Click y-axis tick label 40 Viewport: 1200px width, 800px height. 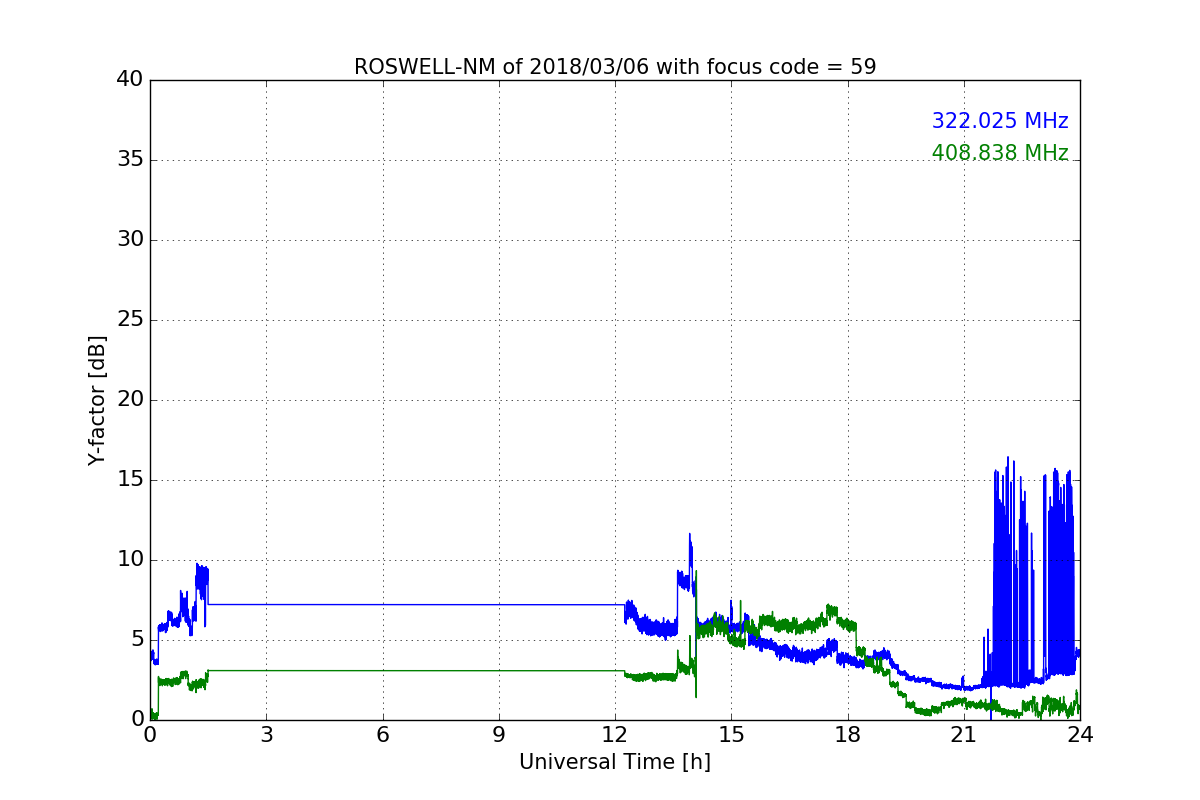[129, 80]
